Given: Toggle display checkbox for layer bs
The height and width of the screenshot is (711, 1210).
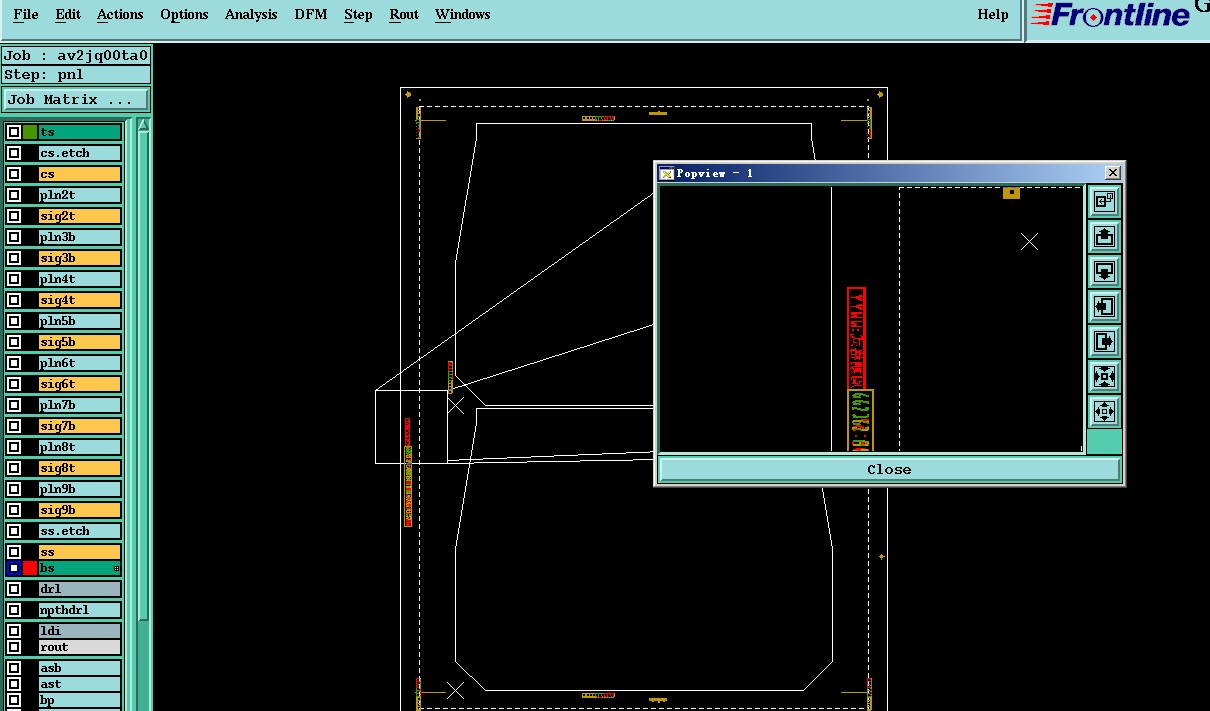Looking at the screenshot, I should [x=14, y=568].
